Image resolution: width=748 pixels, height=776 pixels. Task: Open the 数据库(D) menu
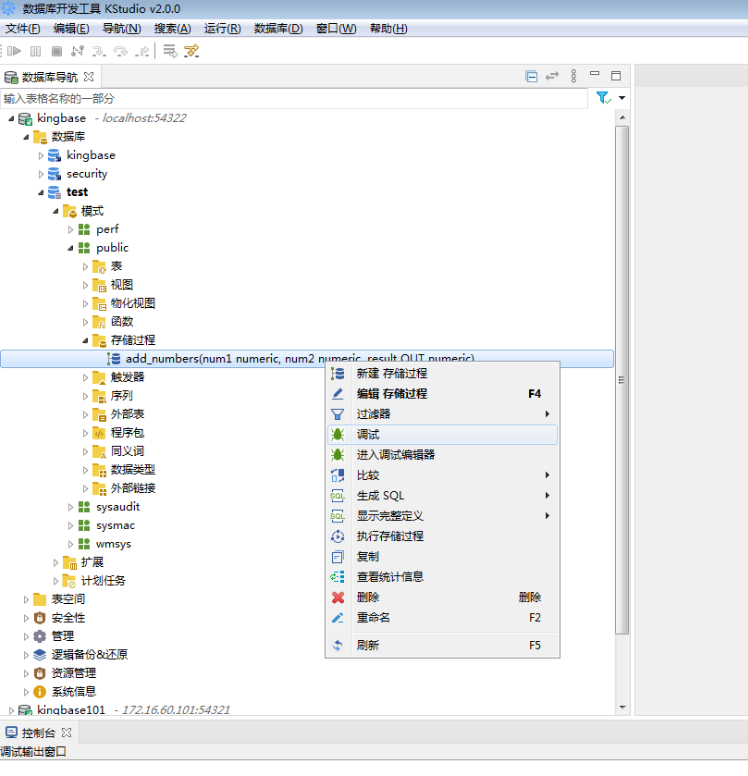click(x=278, y=28)
